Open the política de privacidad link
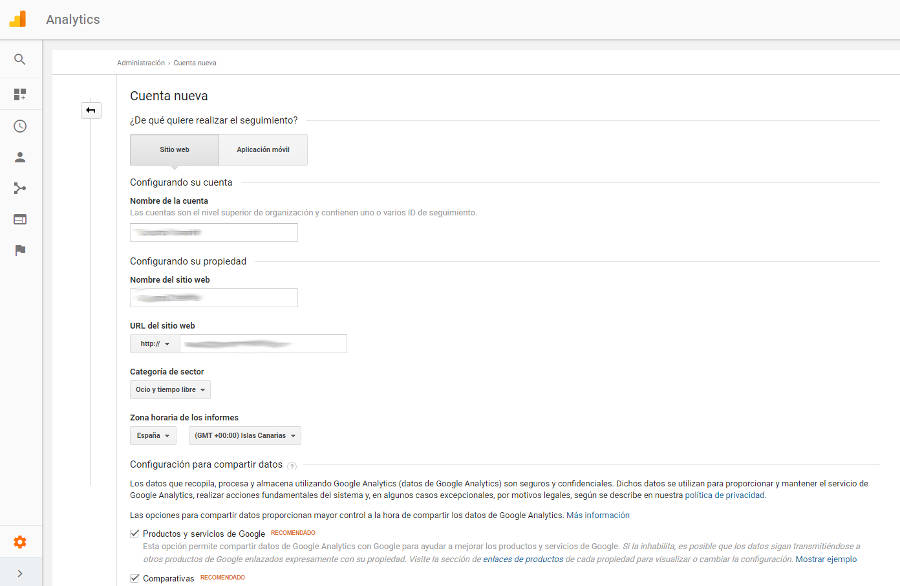 click(724, 495)
